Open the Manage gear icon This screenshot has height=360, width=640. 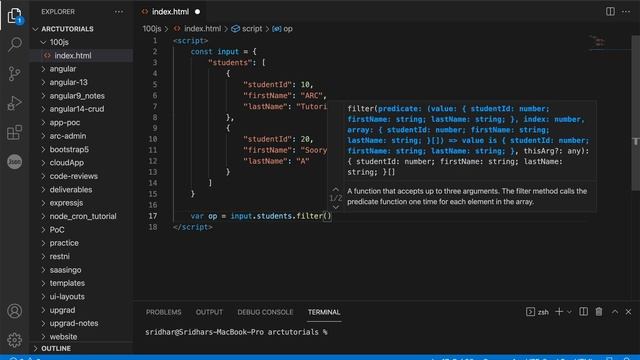coord(15,340)
